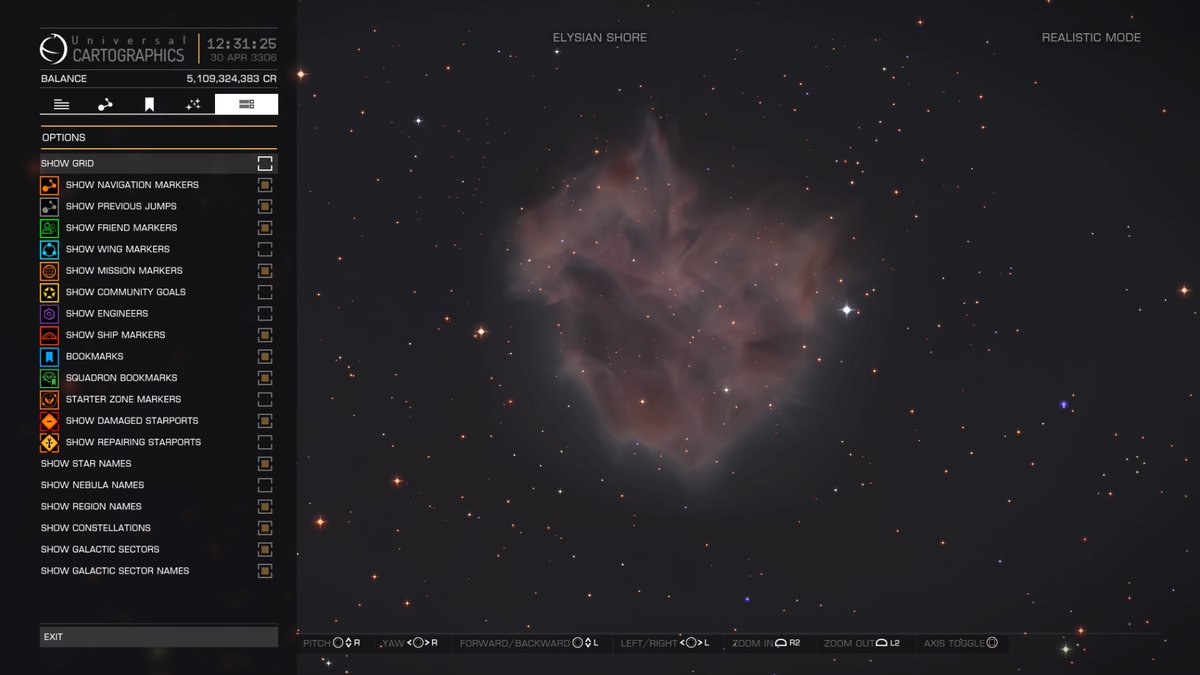Viewport: 1200px width, 675px height.
Task: Click the PITCH control hint
Action: (332, 643)
